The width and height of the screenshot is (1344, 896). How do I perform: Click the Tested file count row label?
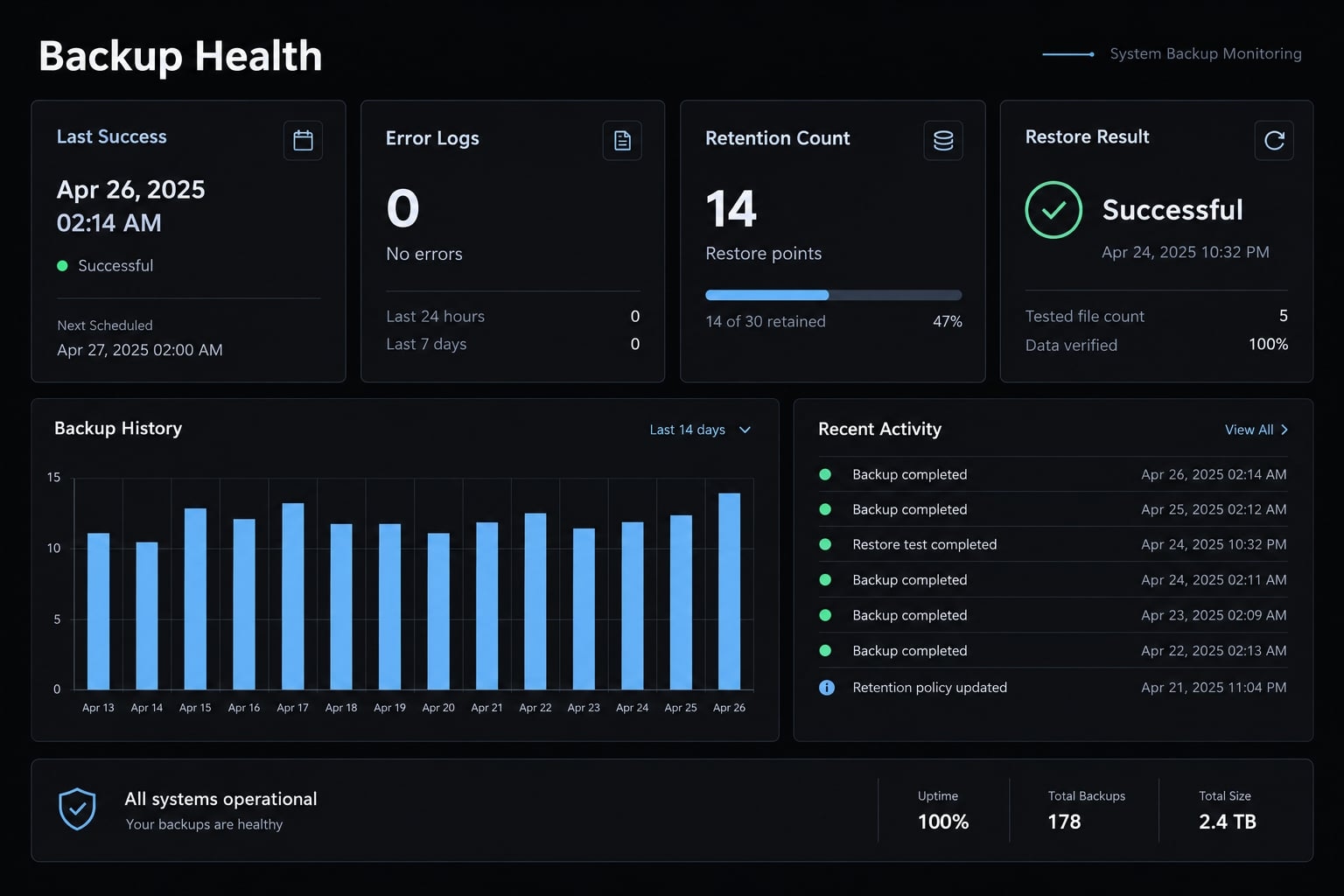[x=1085, y=316]
